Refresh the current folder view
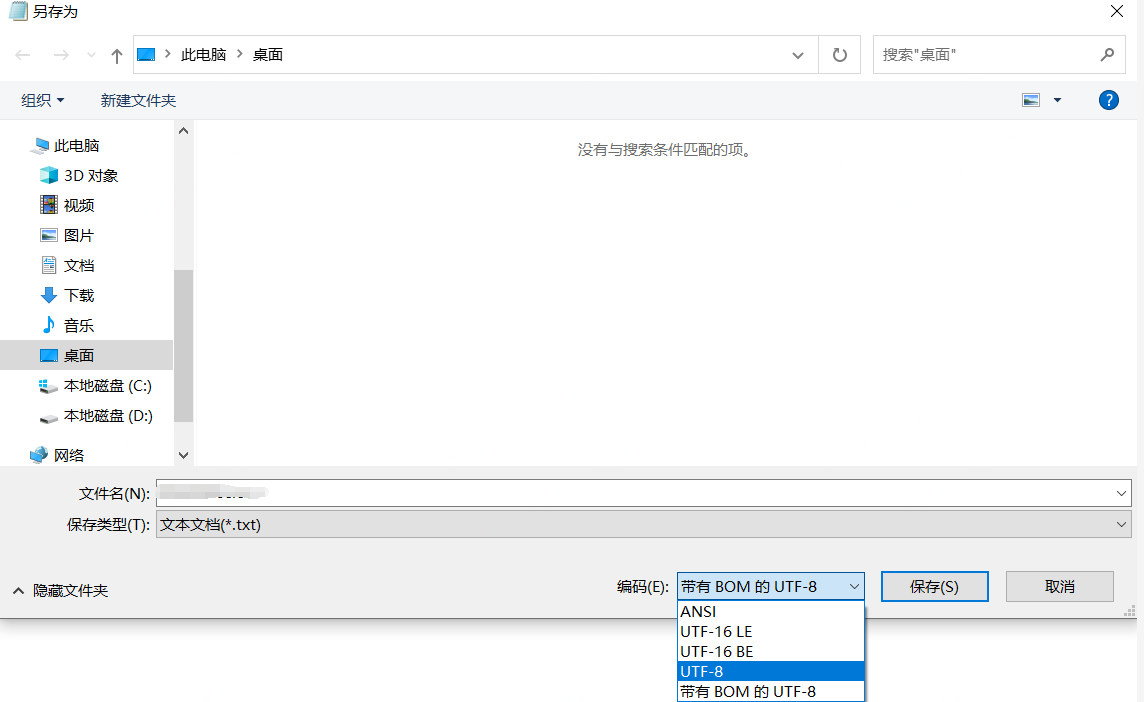The image size is (1144, 702). (x=840, y=55)
